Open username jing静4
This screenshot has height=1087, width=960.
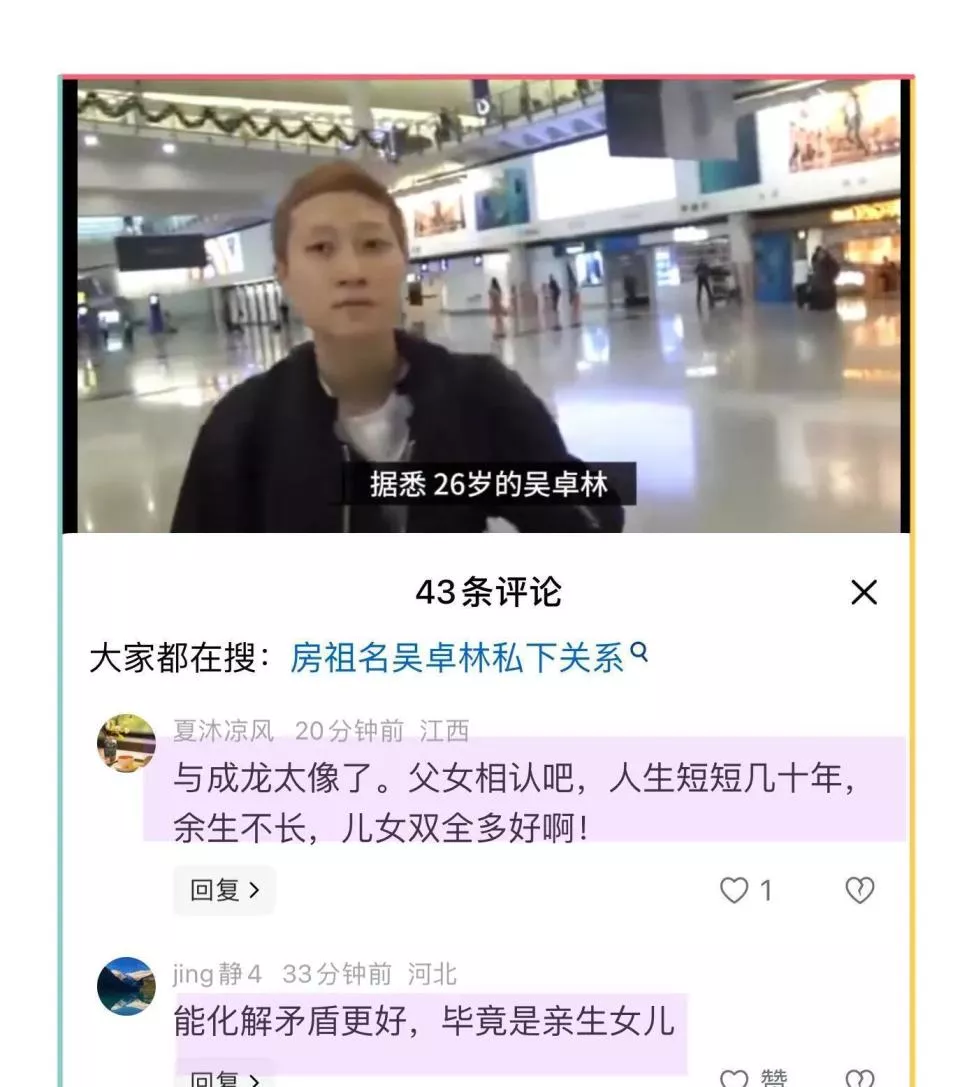218,974
